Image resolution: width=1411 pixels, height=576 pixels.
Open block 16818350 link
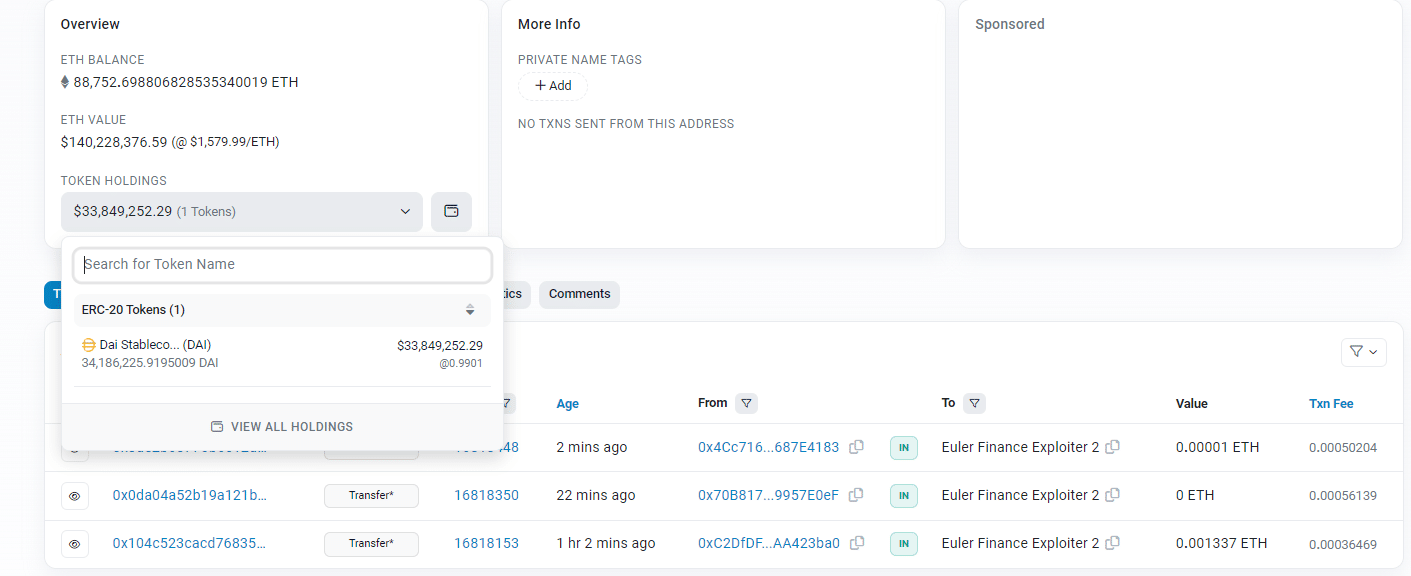pyautogui.click(x=487, y=495)
